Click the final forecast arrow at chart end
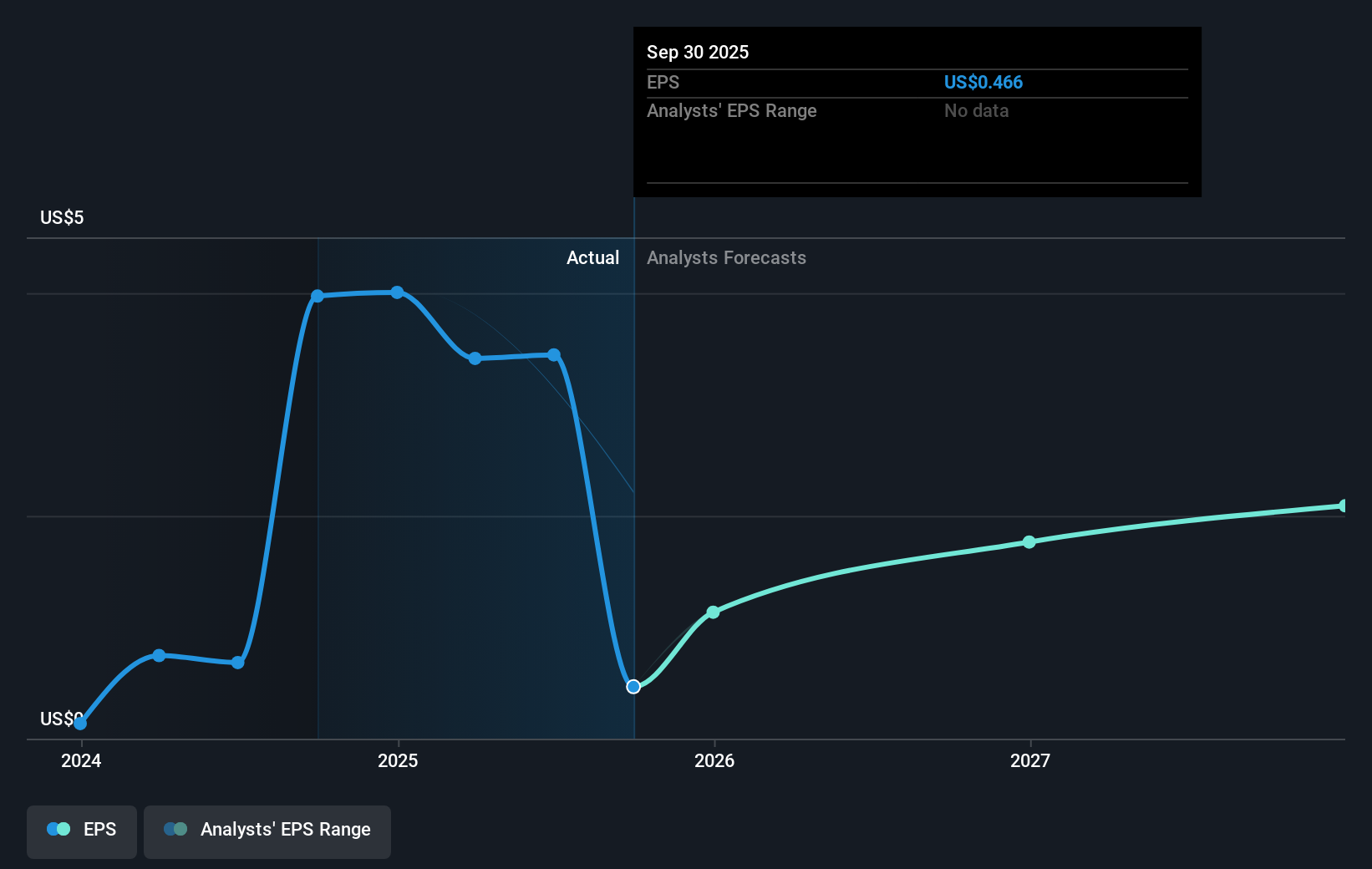 tap(1344, 505)
